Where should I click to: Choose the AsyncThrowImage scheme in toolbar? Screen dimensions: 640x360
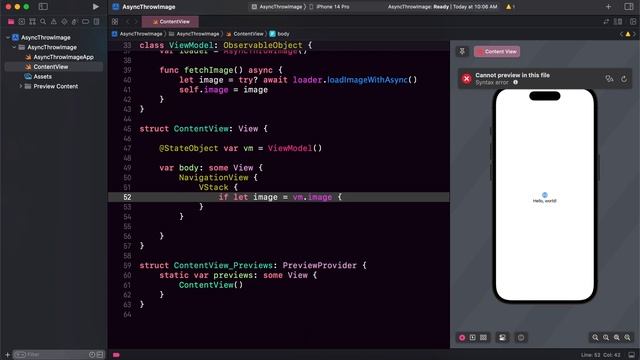pyautogui.click(x=278, y=7)
